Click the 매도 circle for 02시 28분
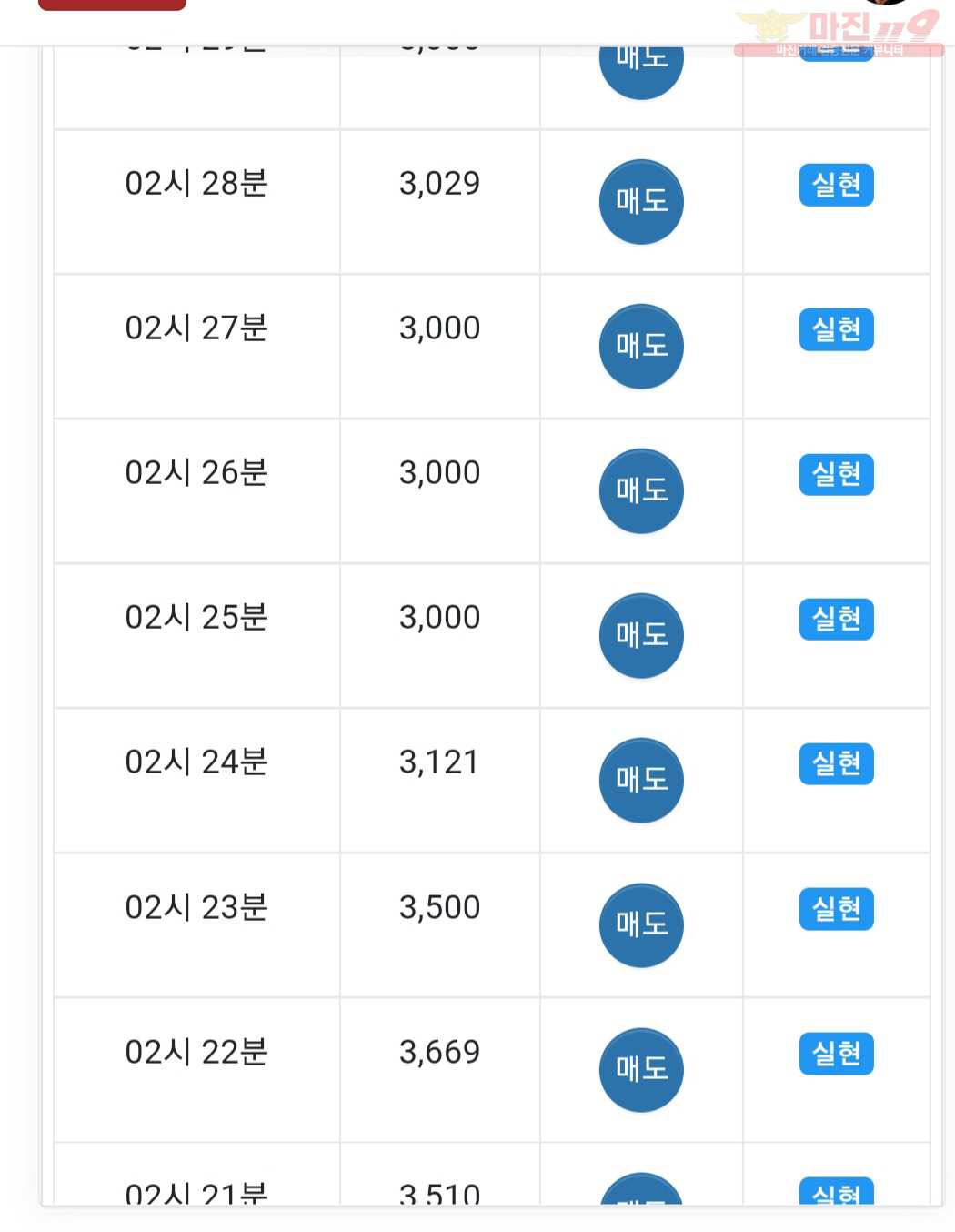The height and width of the screenshot is (1232, 955). tap(641, 202)
